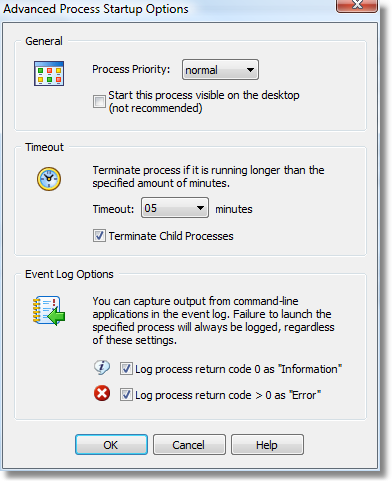Click the Advanced Process Startup Options title bar
This screenshot has width=392, height=483.
tap(167, 9)
